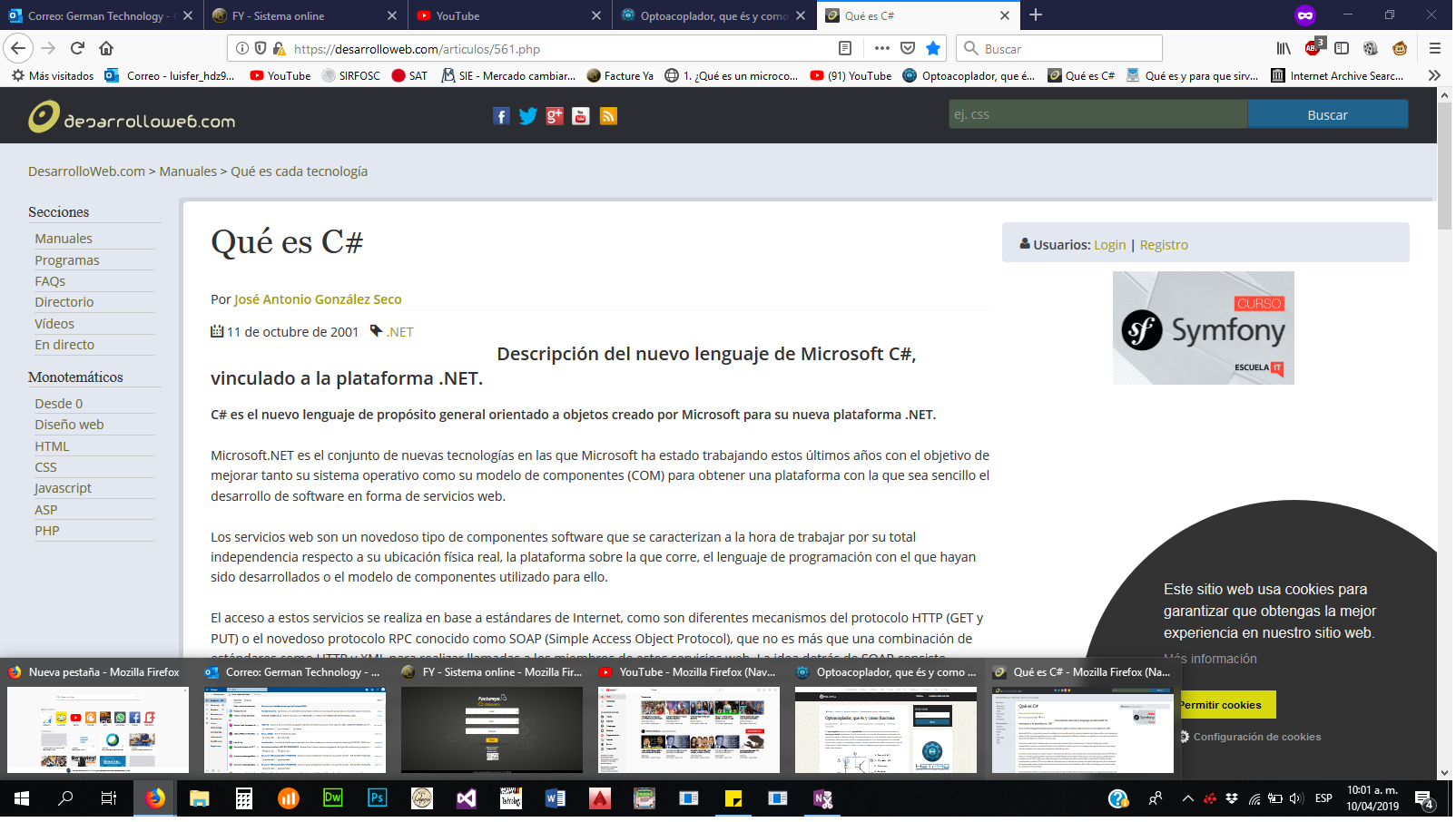Click the Login link
Screen dimensions: 1456x822
tap(1109, 245)
